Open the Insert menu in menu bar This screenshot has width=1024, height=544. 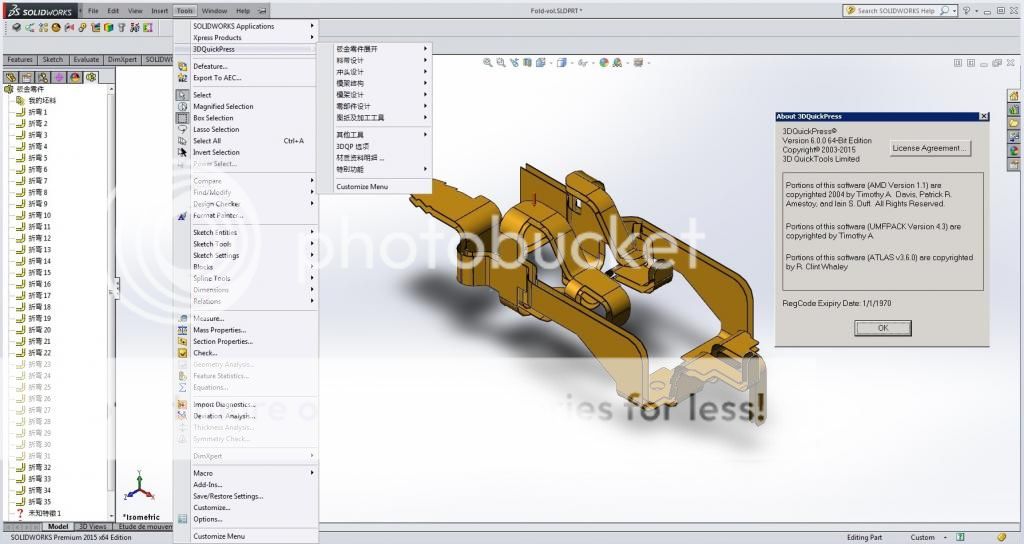160,10
